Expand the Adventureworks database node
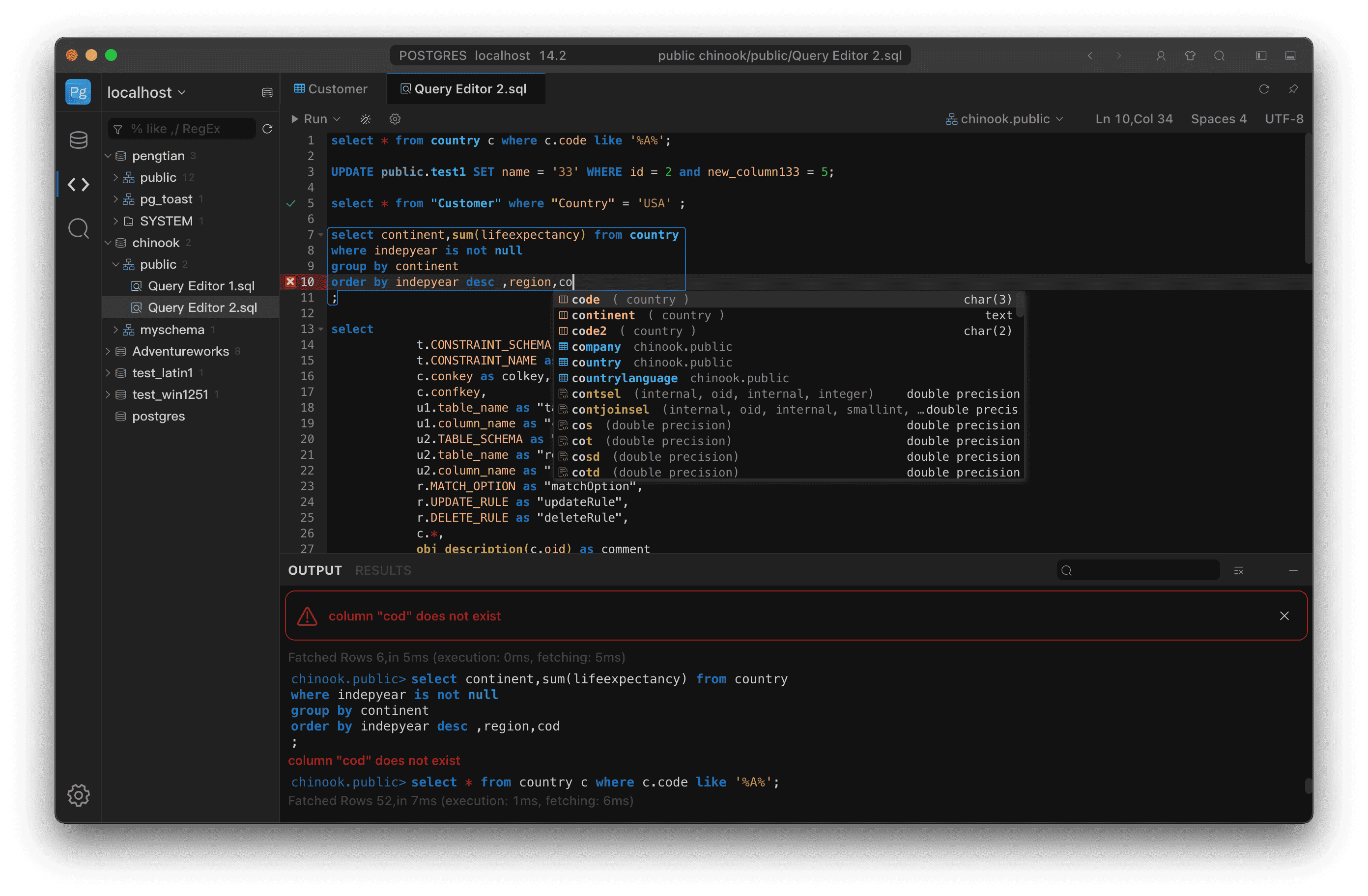 (x=109, y=351)
